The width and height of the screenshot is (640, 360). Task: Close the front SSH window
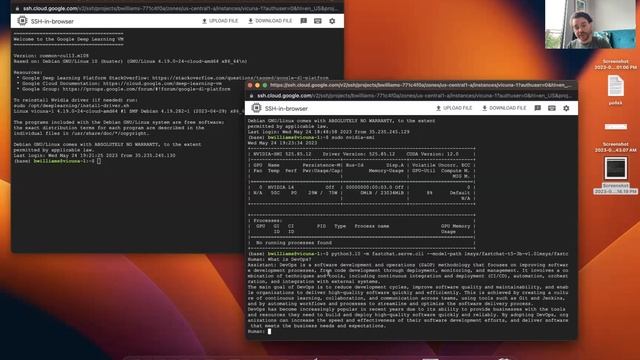[250, 85]
